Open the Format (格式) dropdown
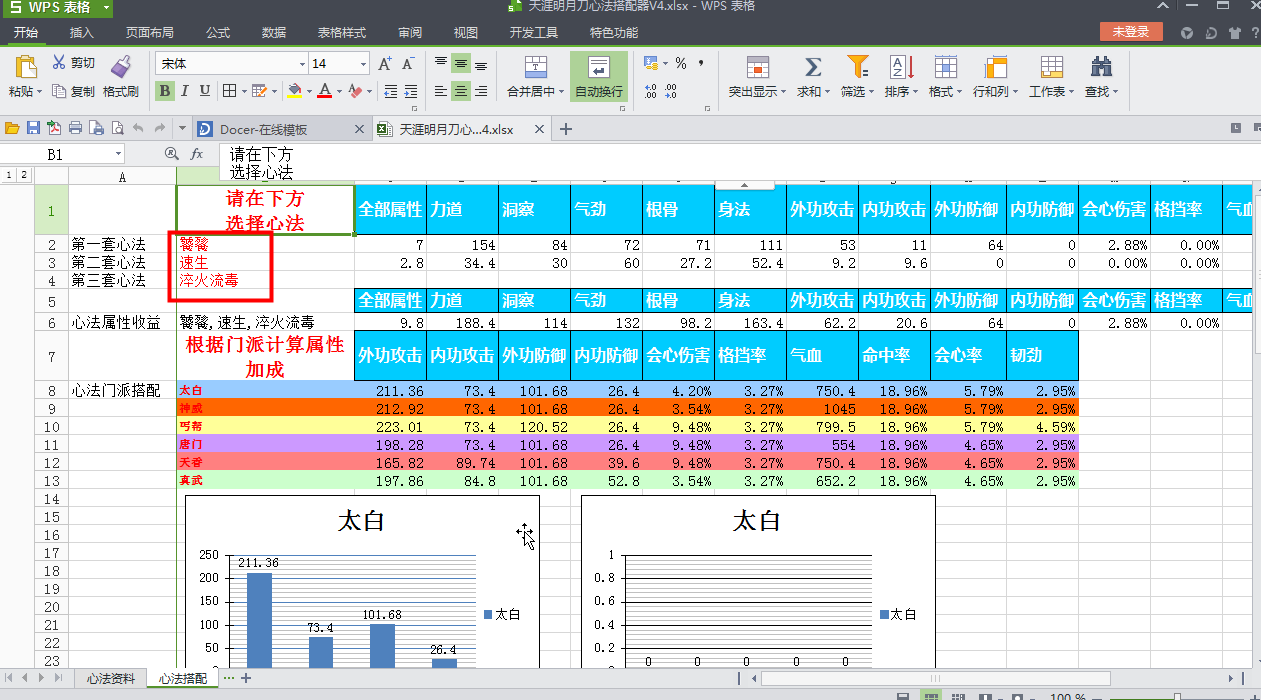The image size is (1261, 700). coord(945,76)
